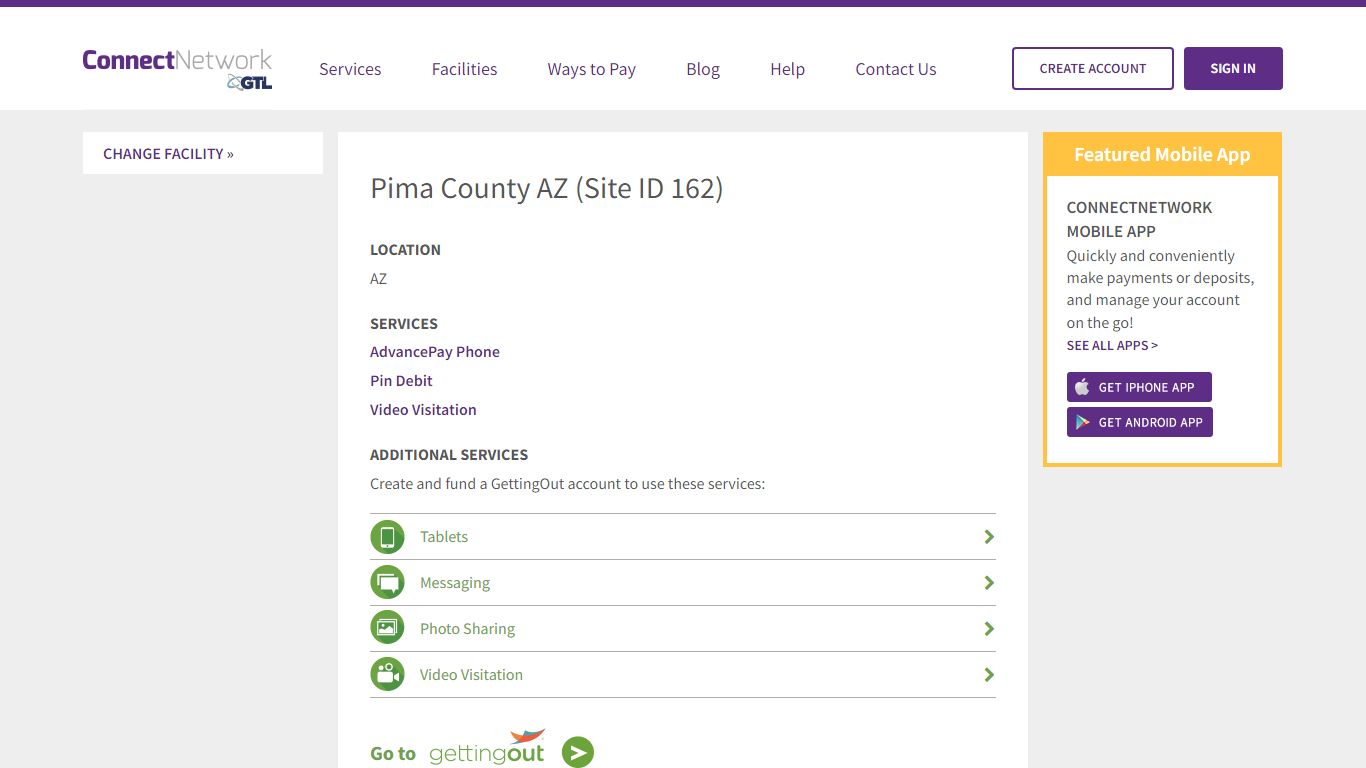
Task: Click the 'Quickly and conveniently make payments' description
Action: pos(1160,289)
